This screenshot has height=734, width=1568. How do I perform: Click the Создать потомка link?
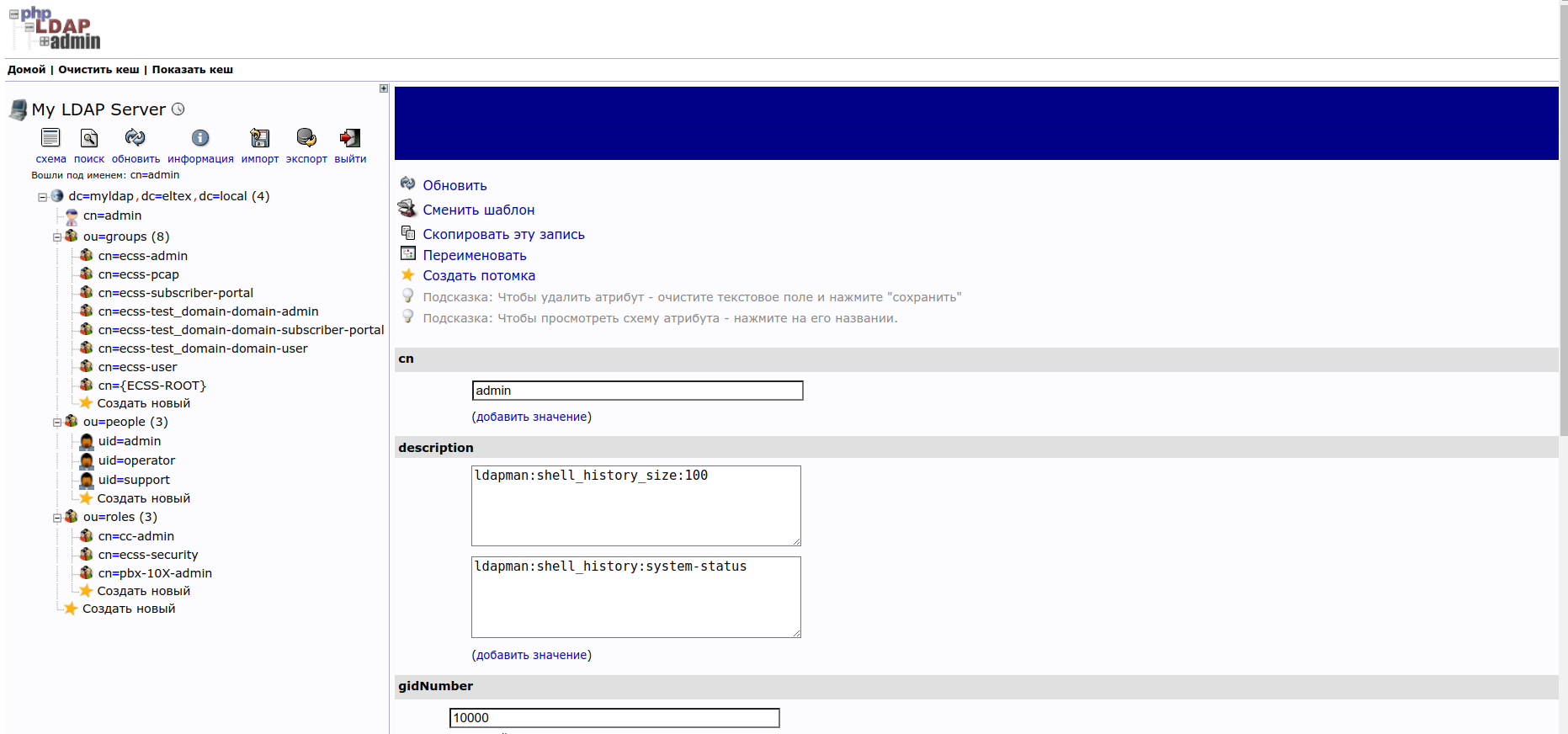coord(479,275)
